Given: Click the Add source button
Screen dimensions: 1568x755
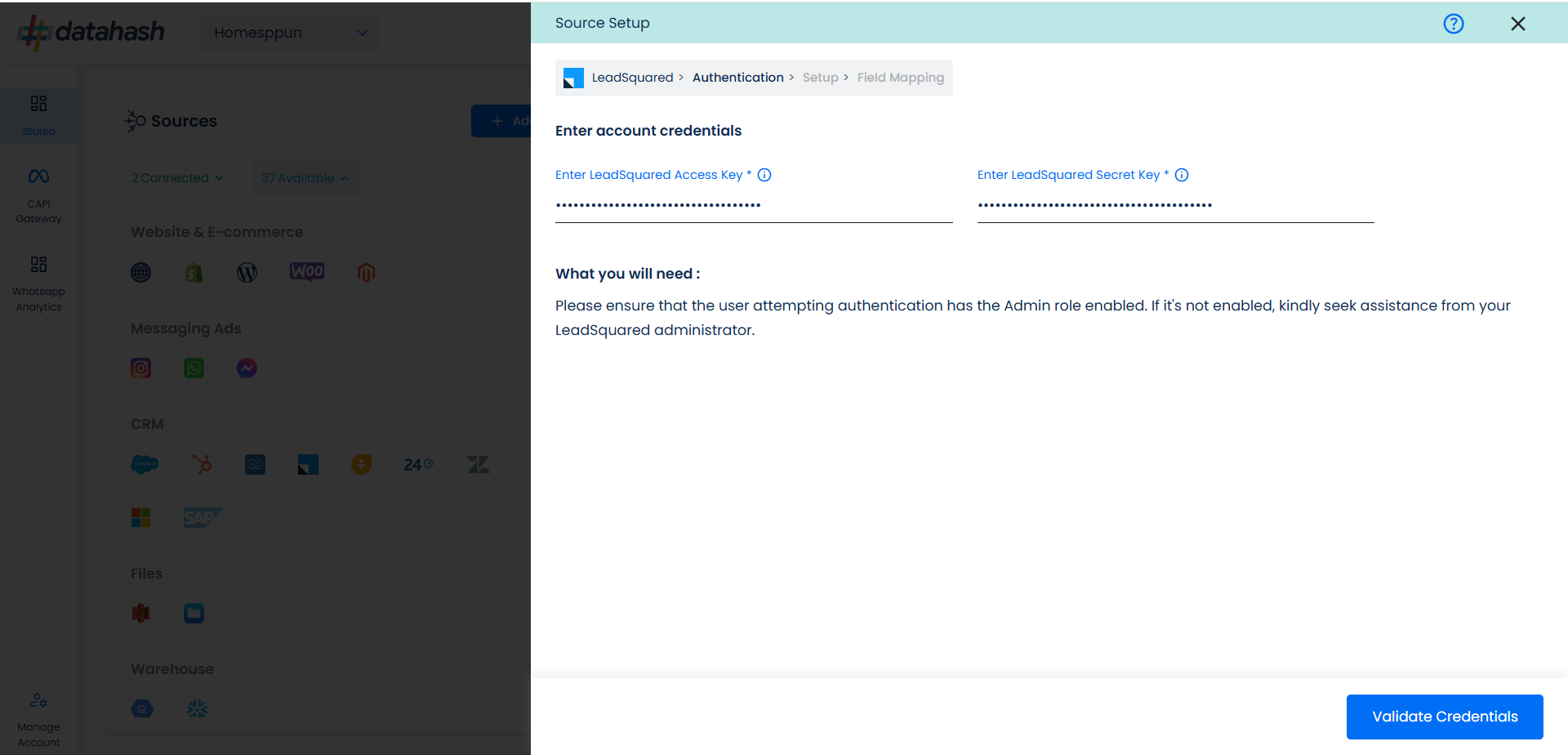Looking at the screenshot, I should click(501, 121).
